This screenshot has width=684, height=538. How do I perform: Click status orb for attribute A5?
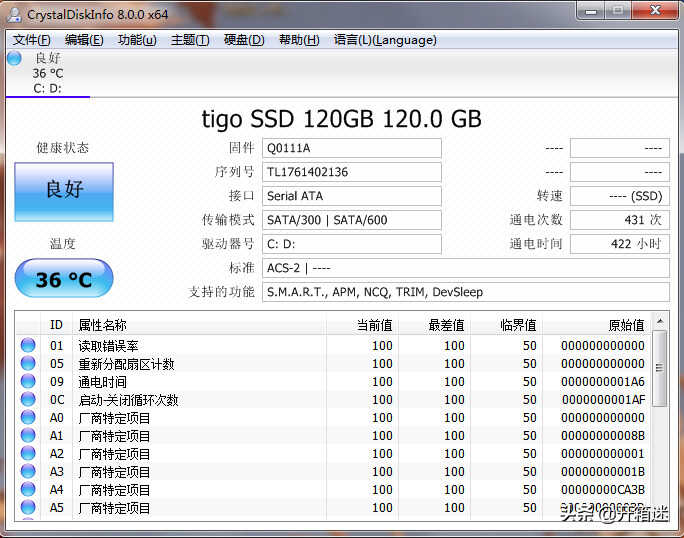(x=28, y=507)
